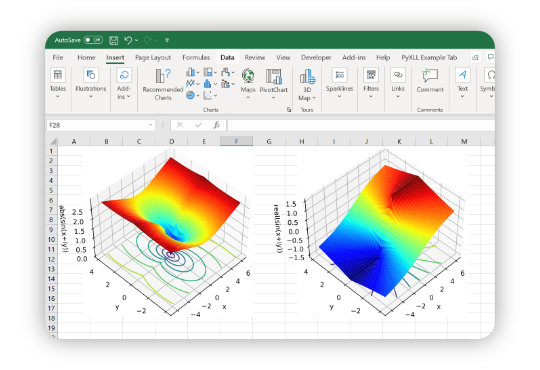Click the Insert Function fx button
The image size is (540, 370).
click(216, 125)
